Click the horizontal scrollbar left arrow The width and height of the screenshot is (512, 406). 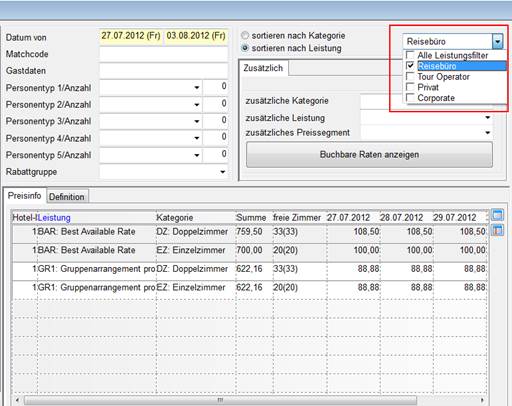click(17, 399)
